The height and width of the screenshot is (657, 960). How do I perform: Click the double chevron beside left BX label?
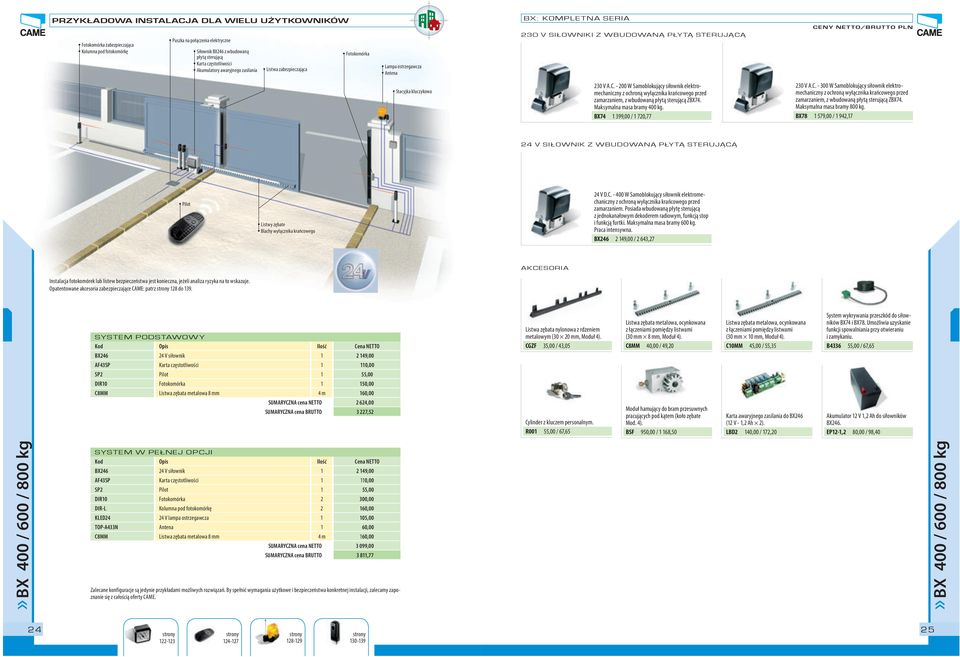point(23,604)
